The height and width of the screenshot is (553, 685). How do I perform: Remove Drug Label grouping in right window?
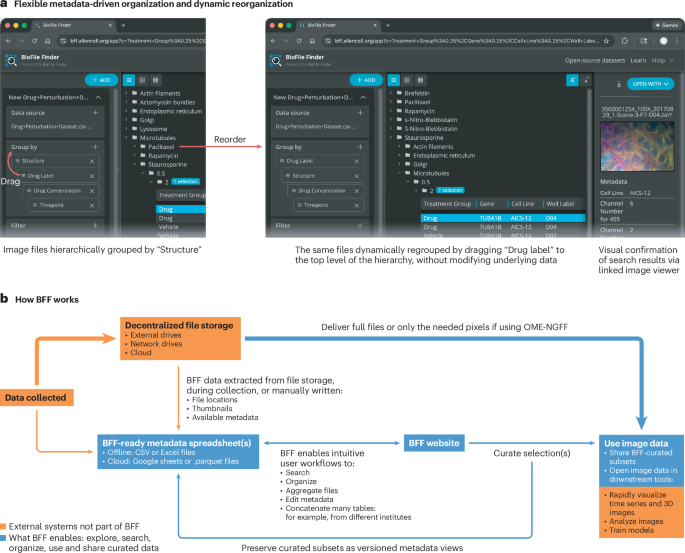pyautogui.click(x=356, y=161)
